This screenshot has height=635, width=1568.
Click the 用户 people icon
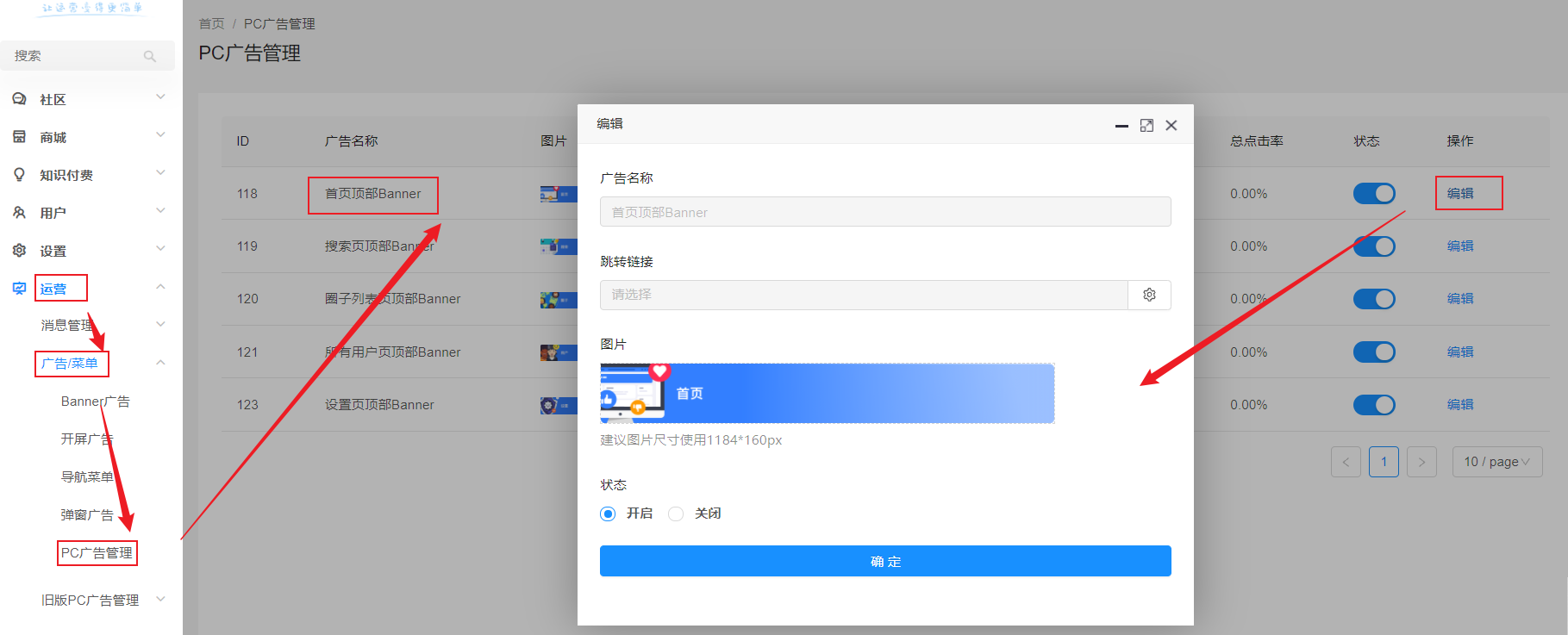coord(19,213)
